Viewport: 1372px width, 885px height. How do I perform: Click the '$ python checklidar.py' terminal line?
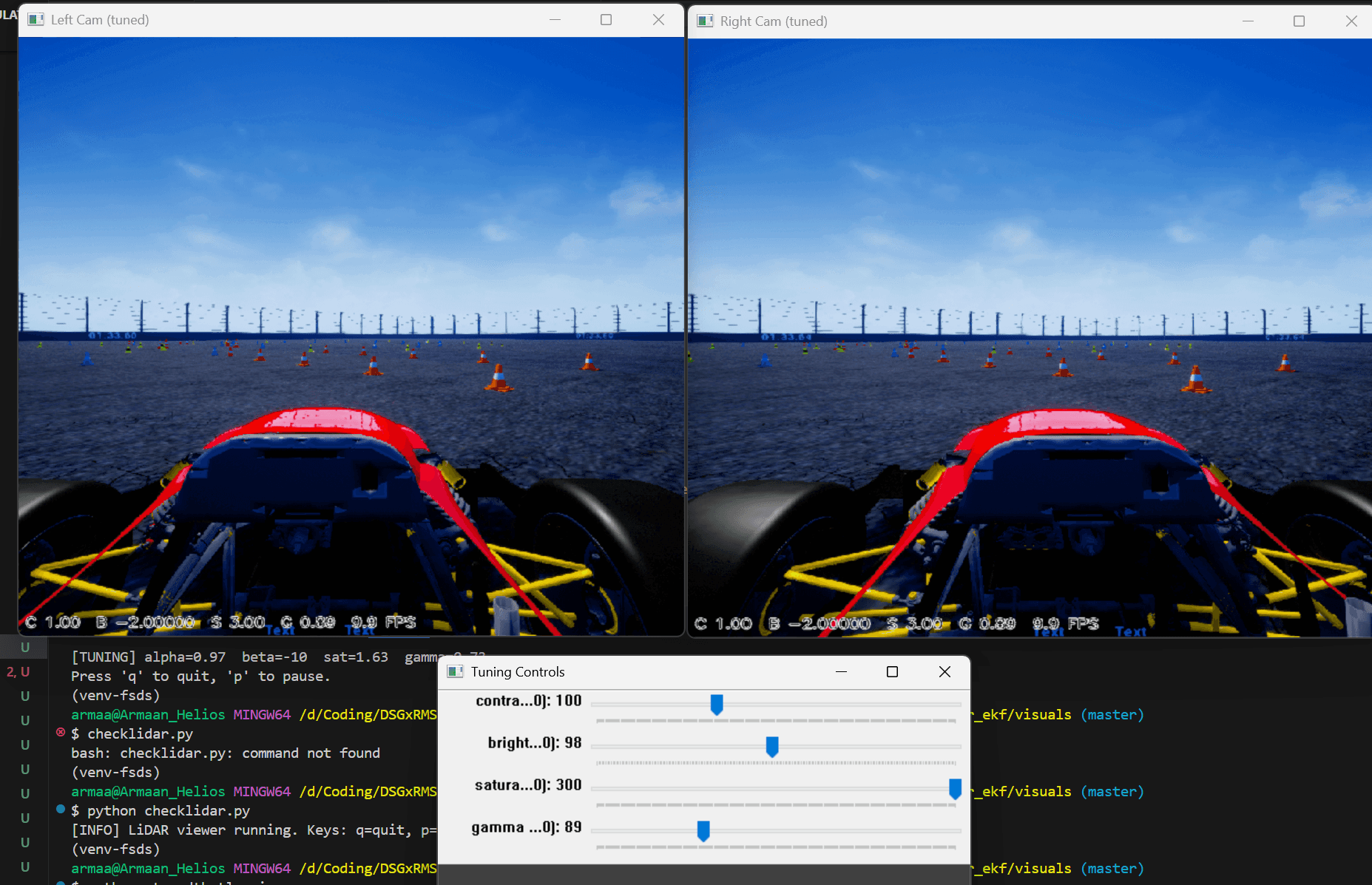[160, 810]
